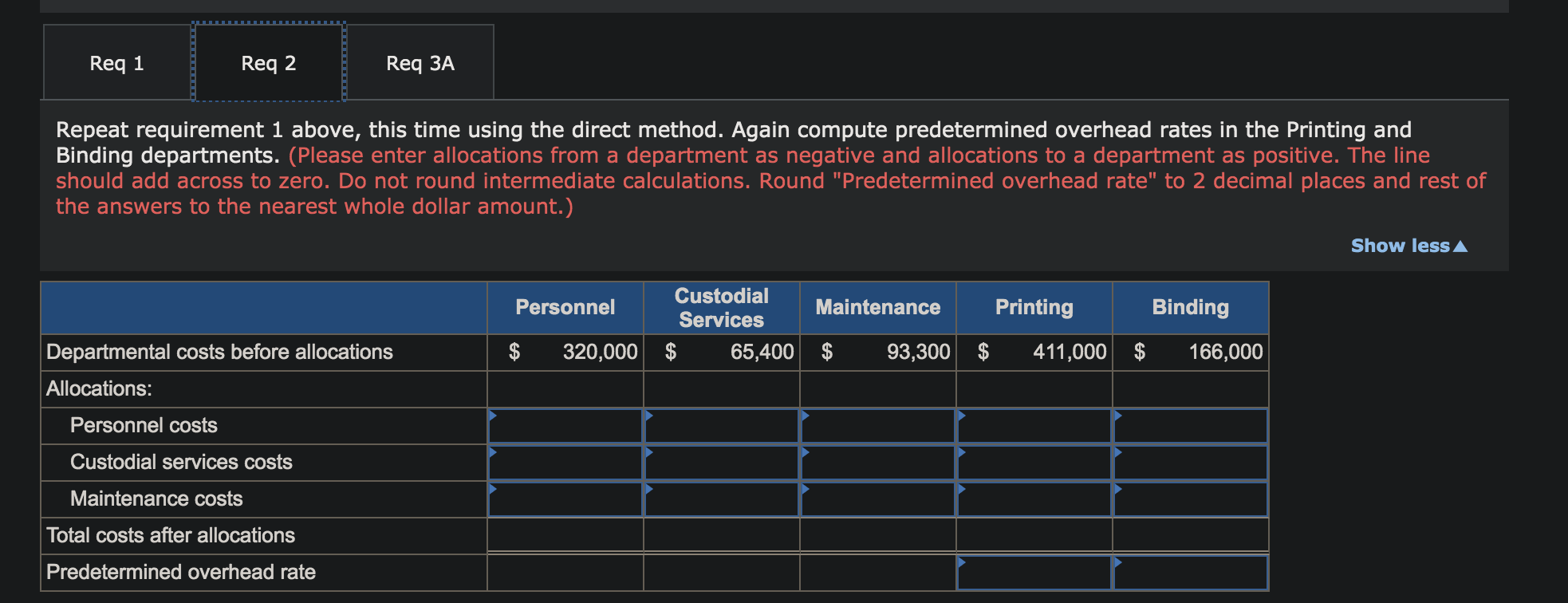The image size is (1568, 603).
Task: Click the Custodial Services column header
Action: (722, 308)
